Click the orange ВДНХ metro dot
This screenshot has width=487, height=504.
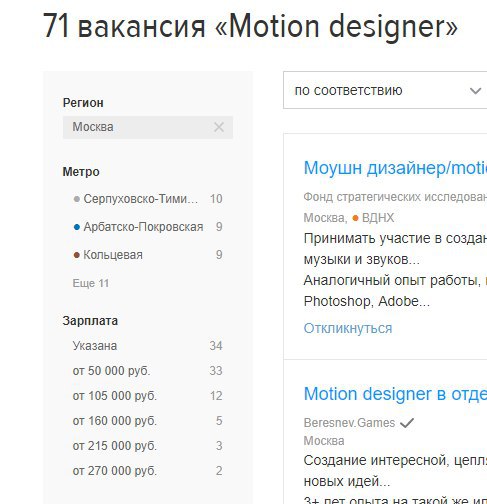[x=355, y=218]
